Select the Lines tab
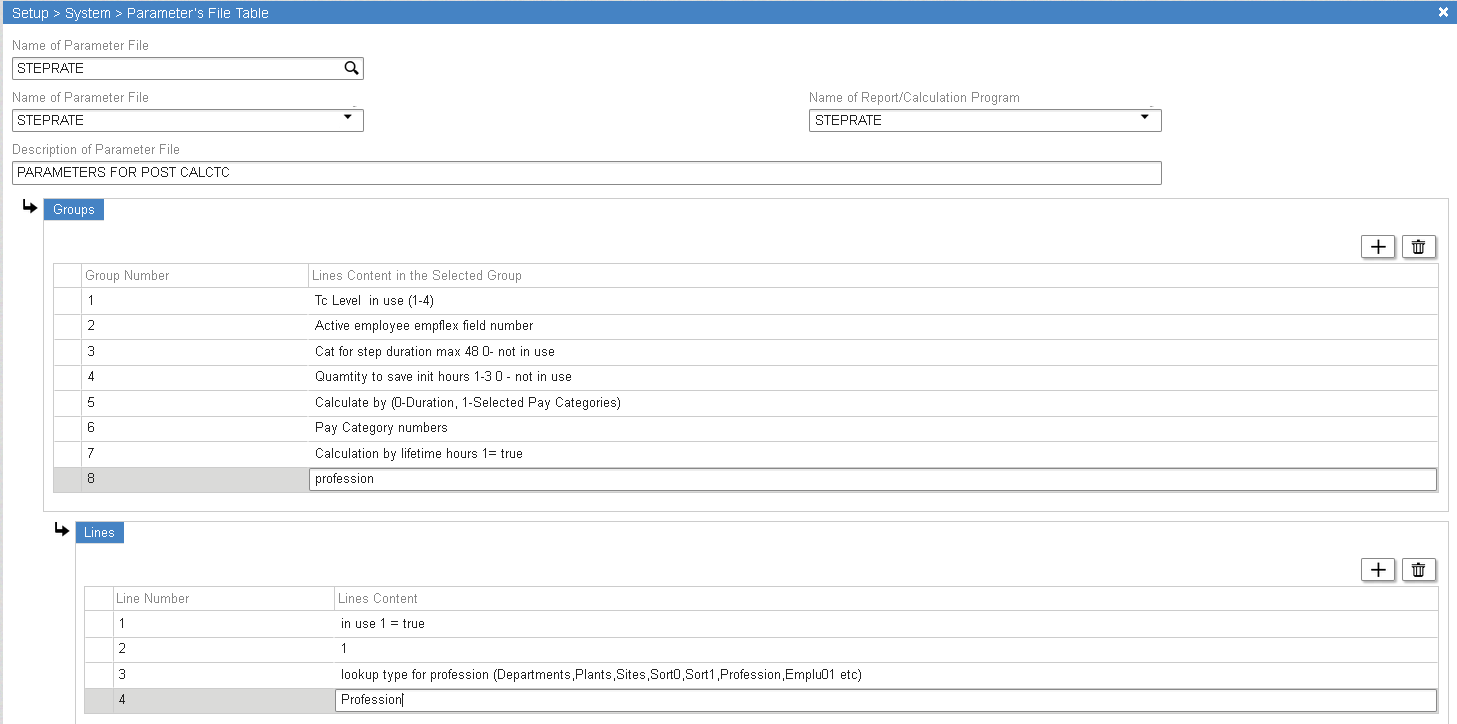 point(99,533)
